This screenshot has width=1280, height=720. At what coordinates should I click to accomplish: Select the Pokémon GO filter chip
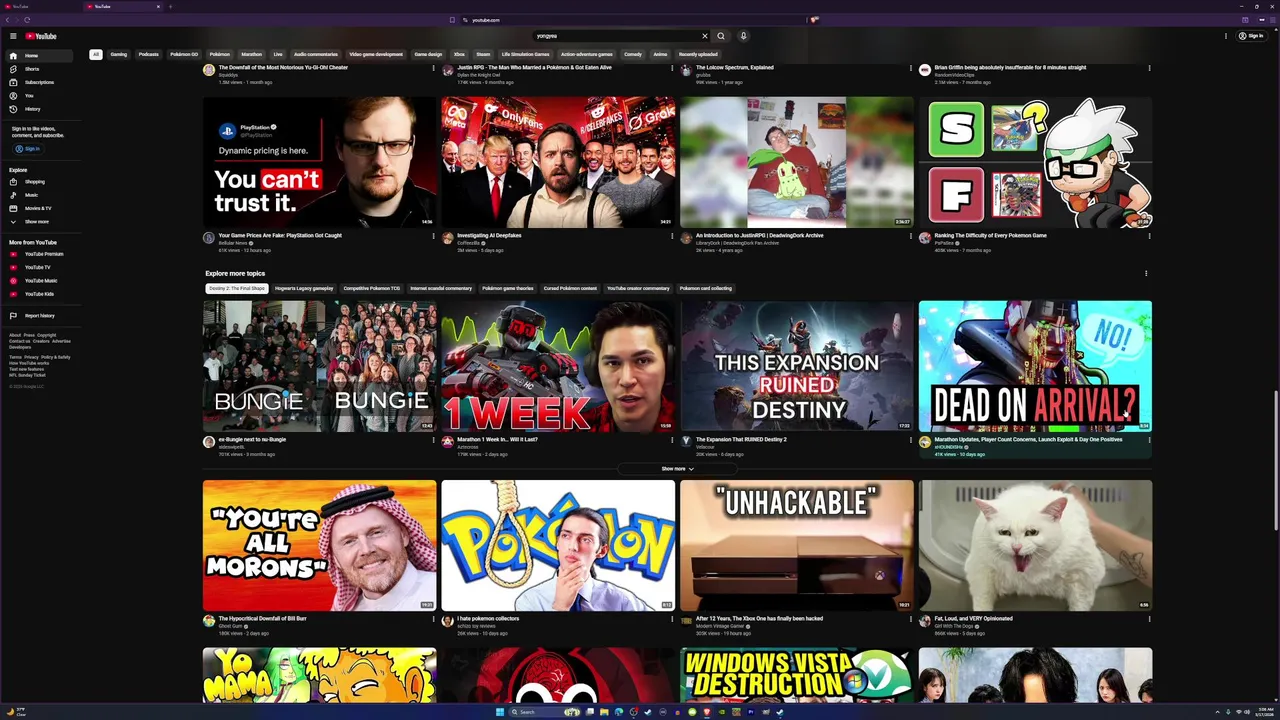[184, 54]
